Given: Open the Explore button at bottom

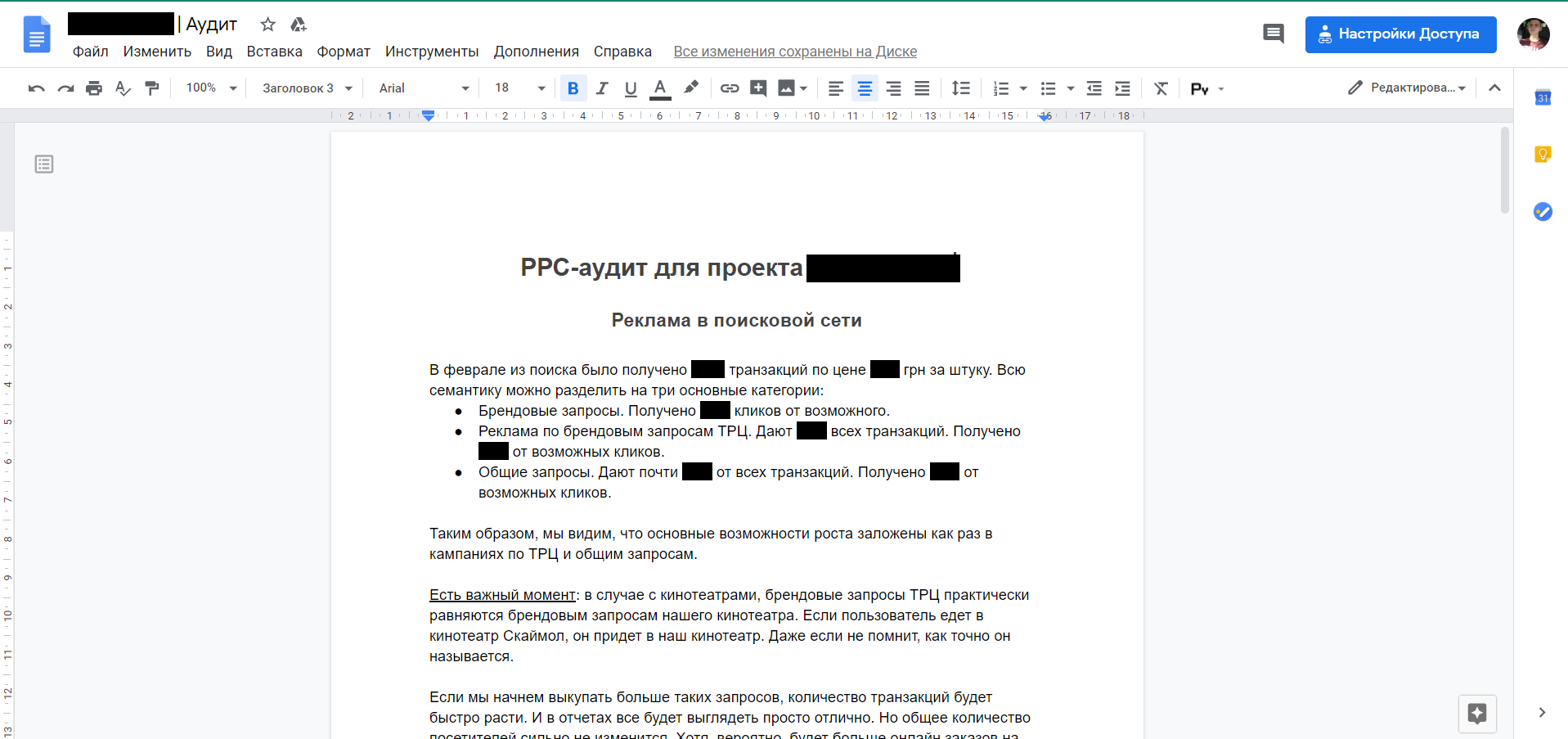Looking at the screenshot, I should tap(1477, 714).
